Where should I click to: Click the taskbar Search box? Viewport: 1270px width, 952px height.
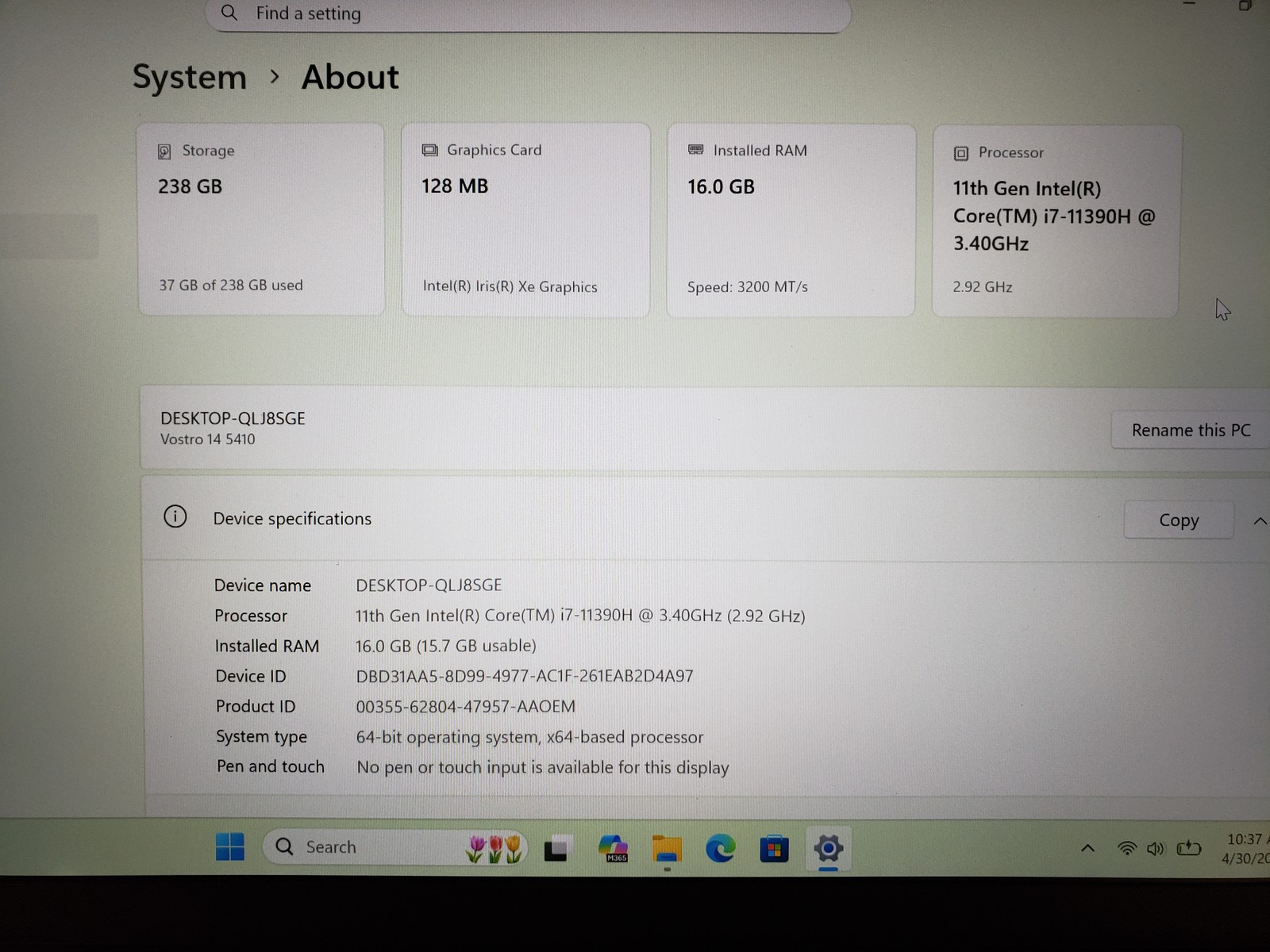click(395, 847)
